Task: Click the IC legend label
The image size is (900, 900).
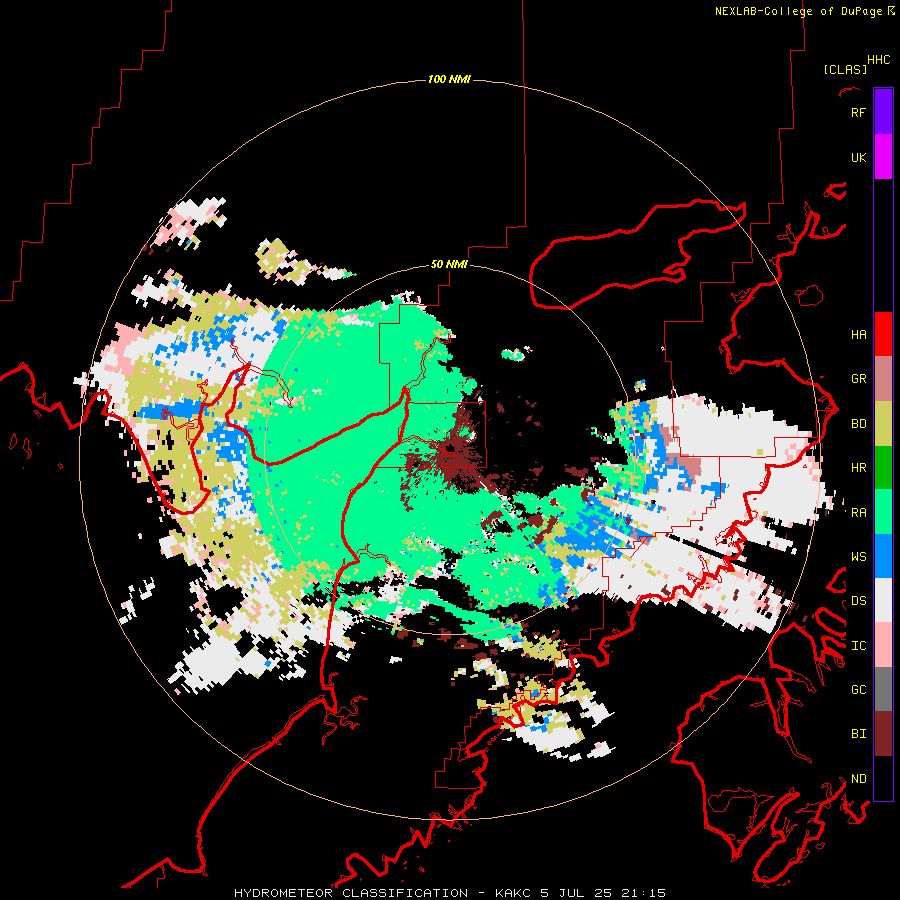Action: 858,646
